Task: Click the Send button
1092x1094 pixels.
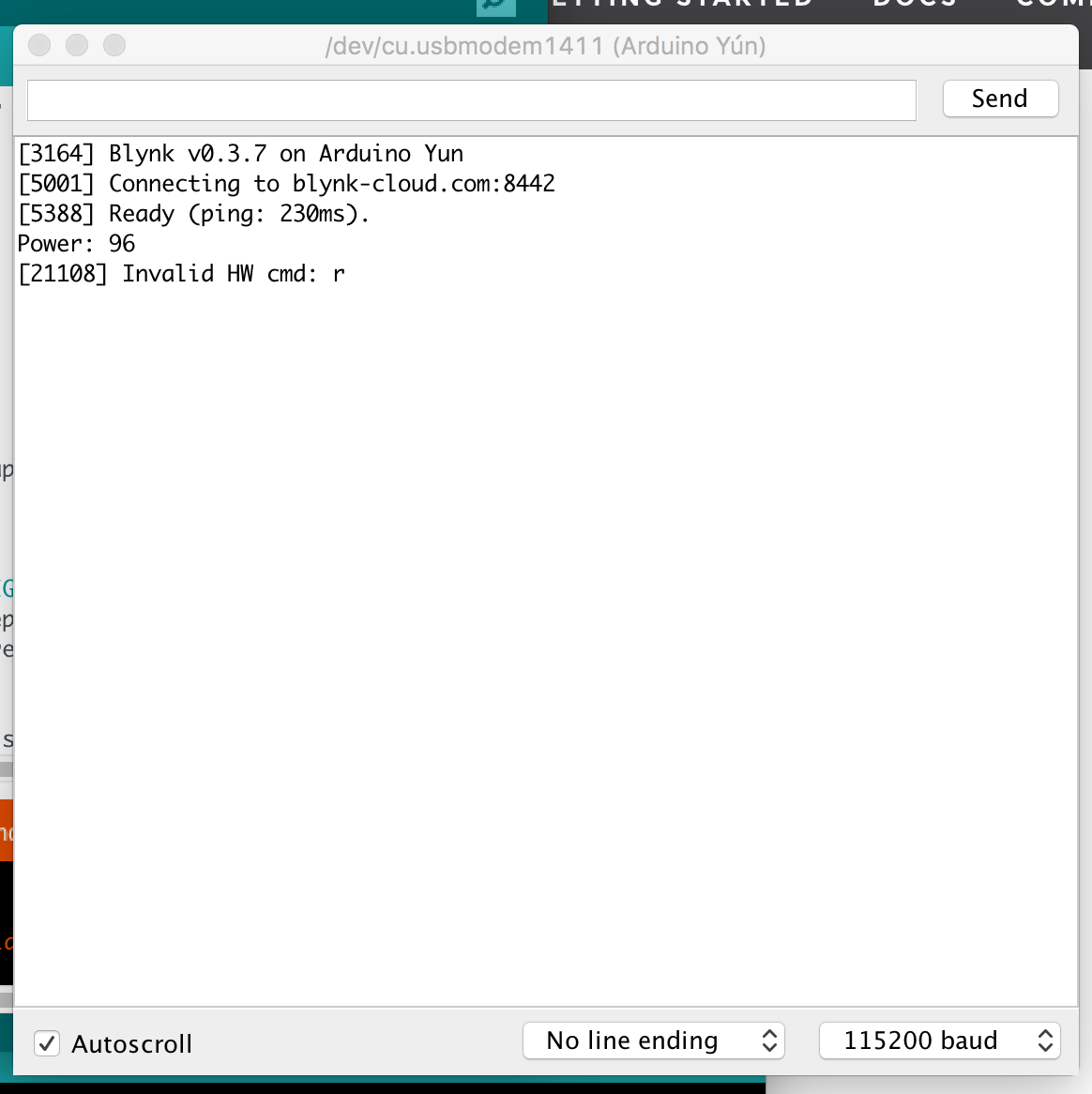Action: 1000,99
